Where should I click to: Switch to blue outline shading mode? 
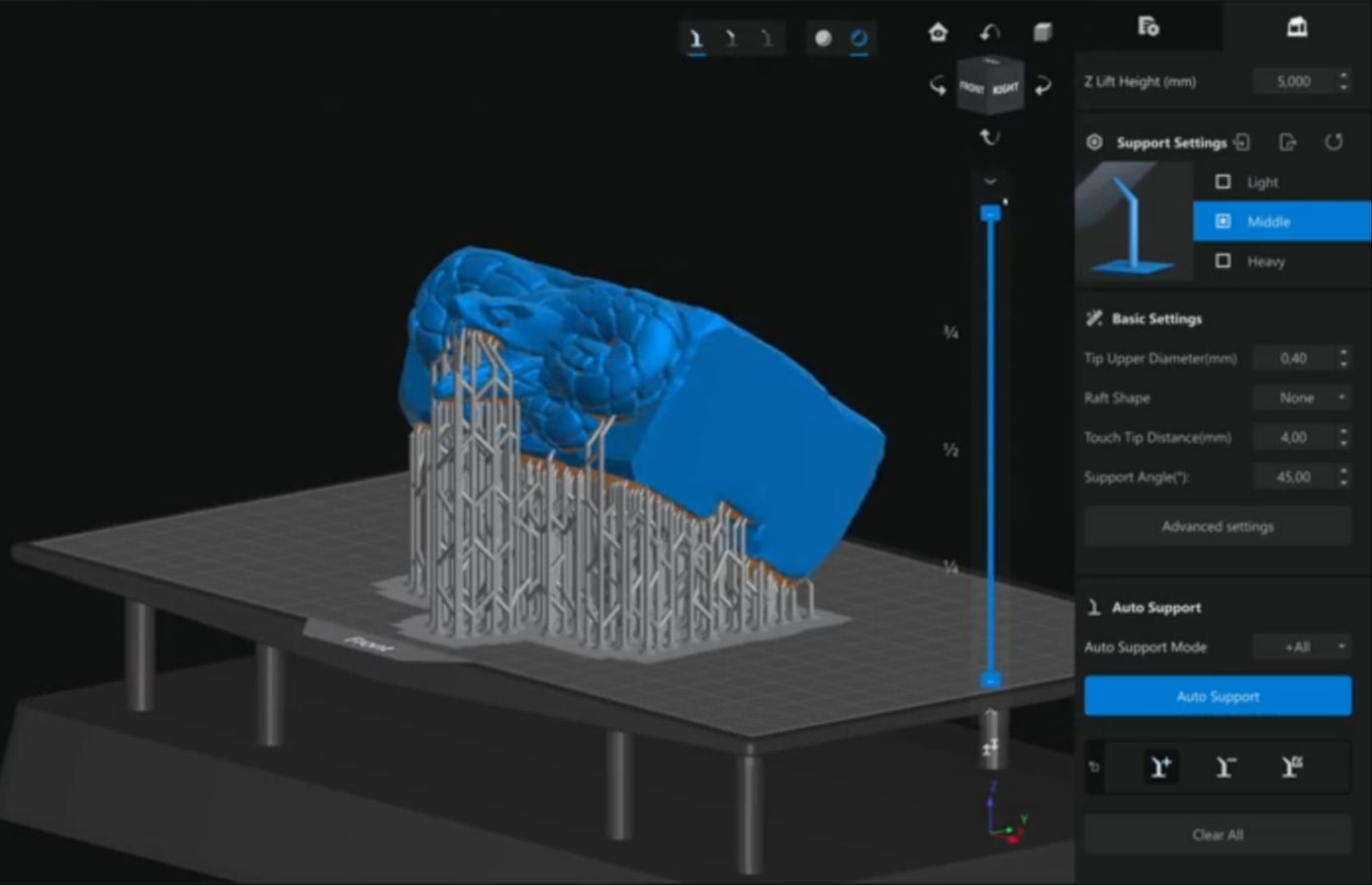[x=859, y=39]
